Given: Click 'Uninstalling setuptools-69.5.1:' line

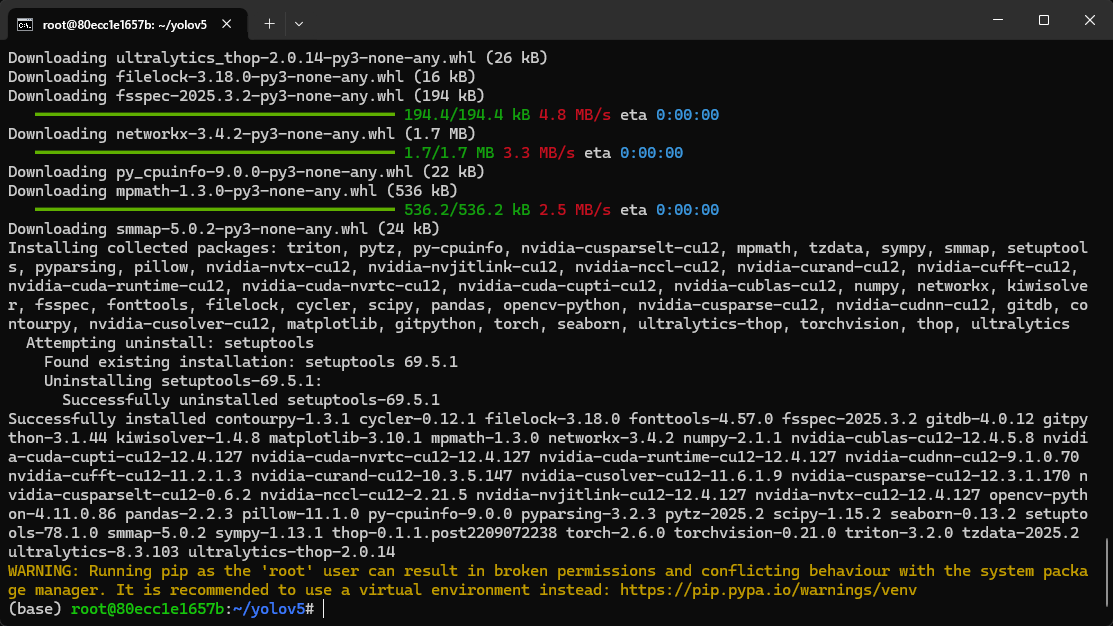Looking at the screenshot, I should click(183, 381).
